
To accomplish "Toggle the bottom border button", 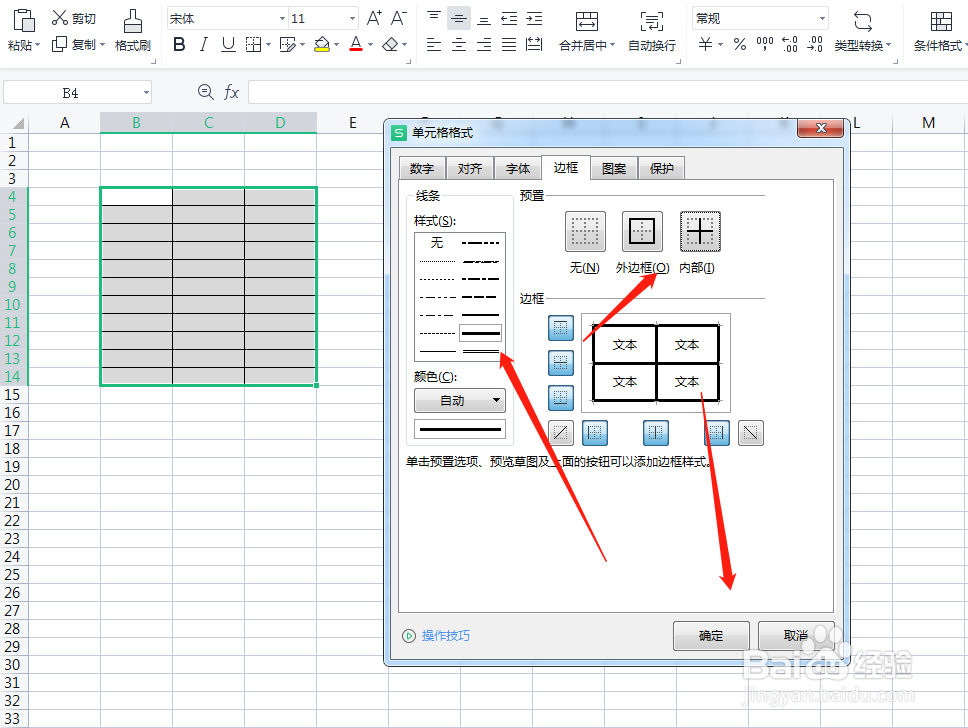I will 561,398.
